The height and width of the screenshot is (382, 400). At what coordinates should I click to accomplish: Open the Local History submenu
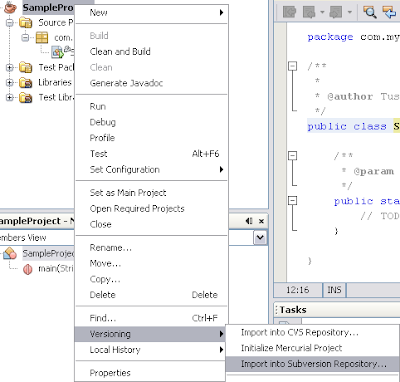click(x=151, y=350)
